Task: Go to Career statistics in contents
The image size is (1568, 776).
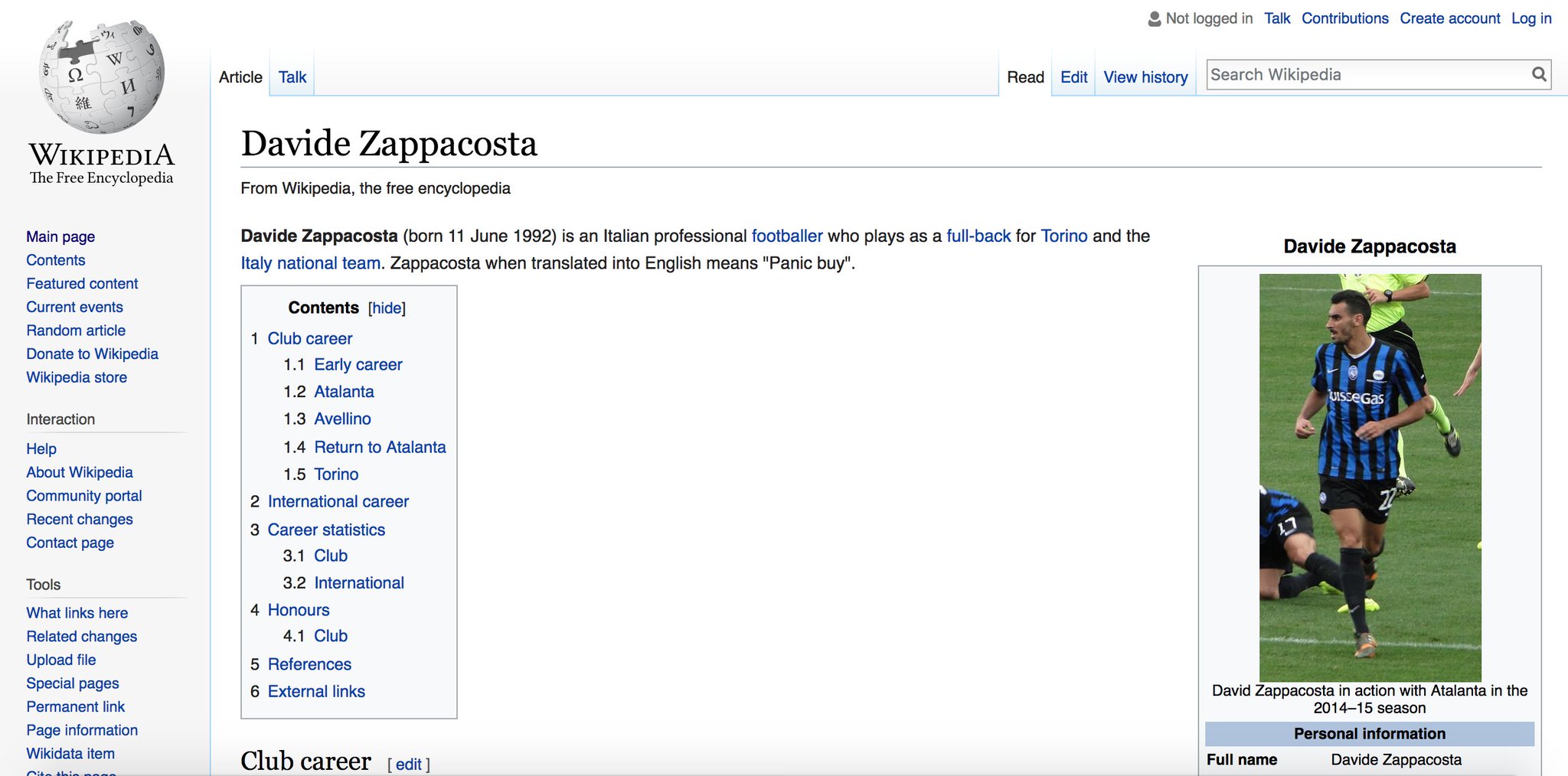Action: 326,530
